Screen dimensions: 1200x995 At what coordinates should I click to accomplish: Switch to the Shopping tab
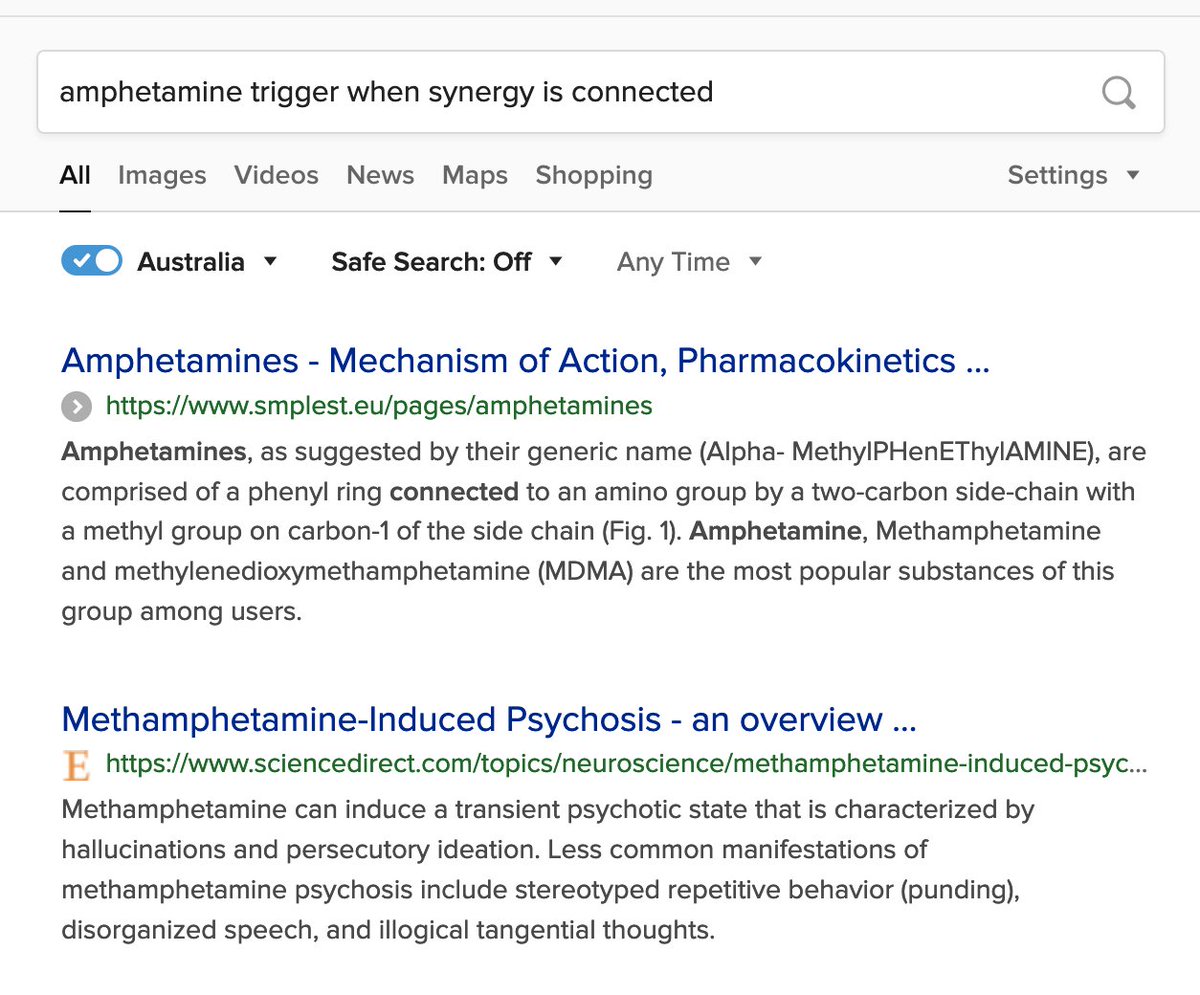point(594,175)
